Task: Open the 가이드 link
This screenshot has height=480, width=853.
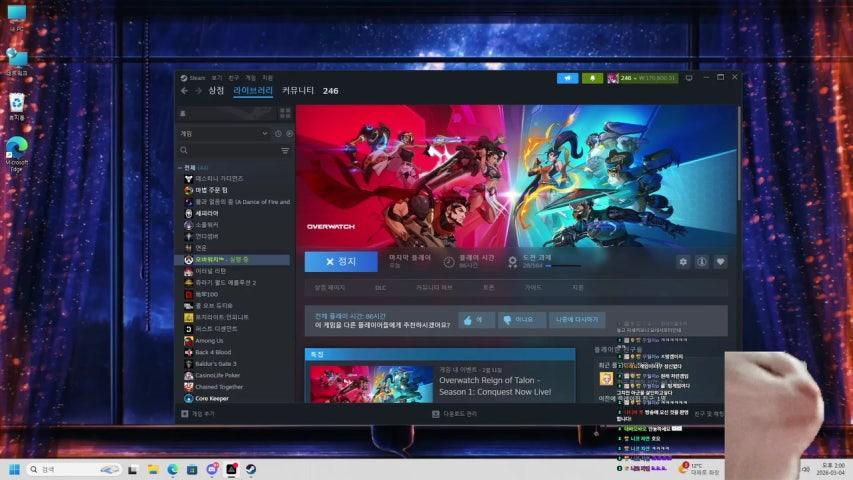Action: [x=533, y=287]
